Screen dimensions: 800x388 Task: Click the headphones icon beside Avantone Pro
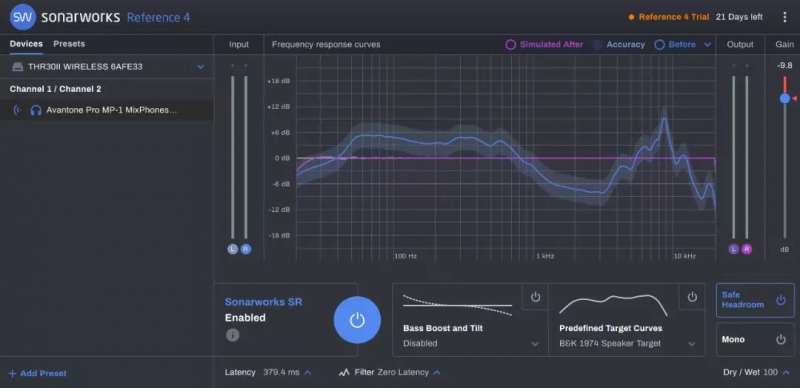point(36,110)
